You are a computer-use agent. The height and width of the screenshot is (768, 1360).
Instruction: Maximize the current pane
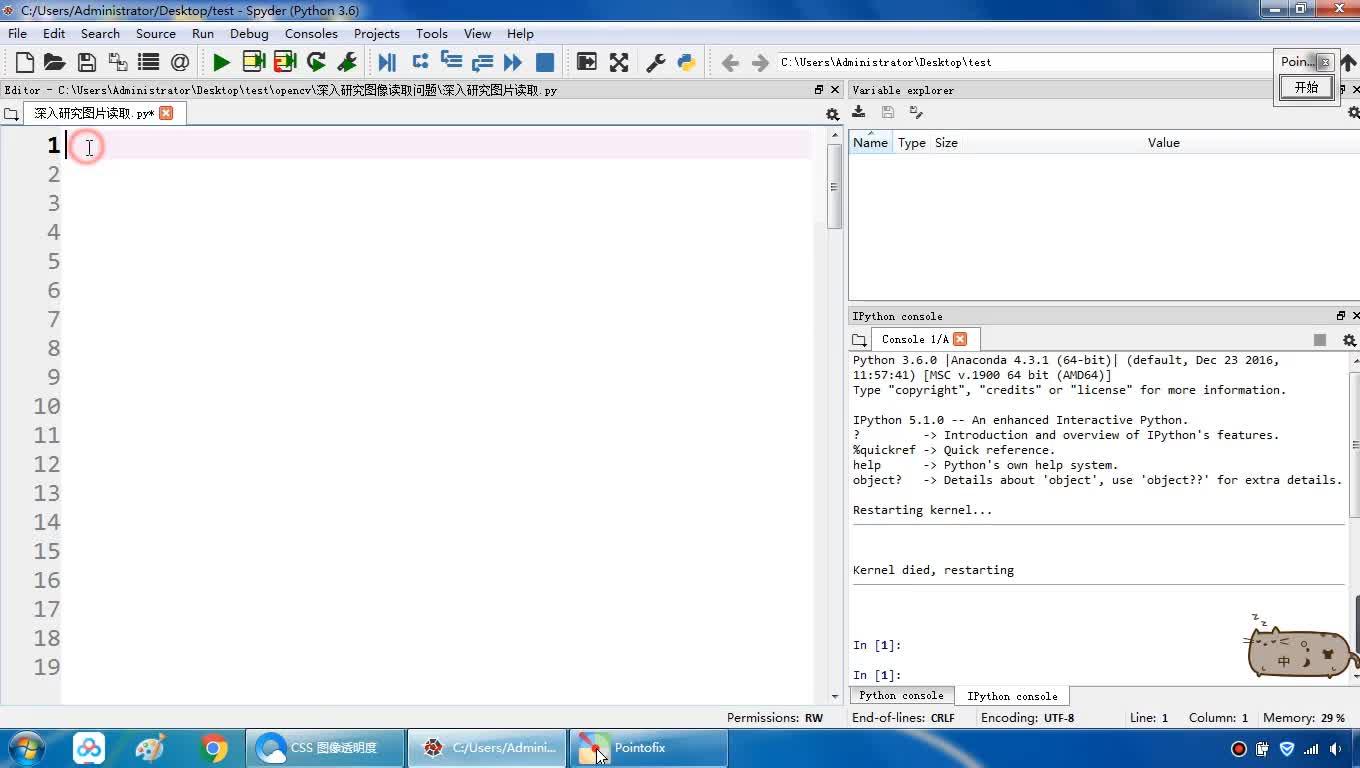[x=619, y=62]
